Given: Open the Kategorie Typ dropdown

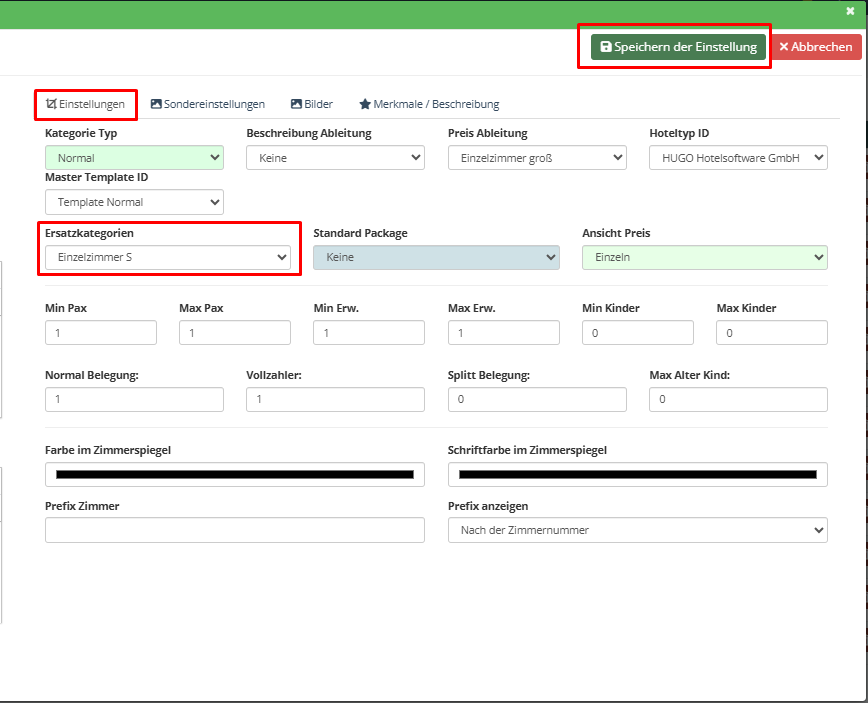Looking at the screenshot, I should (x=135, y=158).
